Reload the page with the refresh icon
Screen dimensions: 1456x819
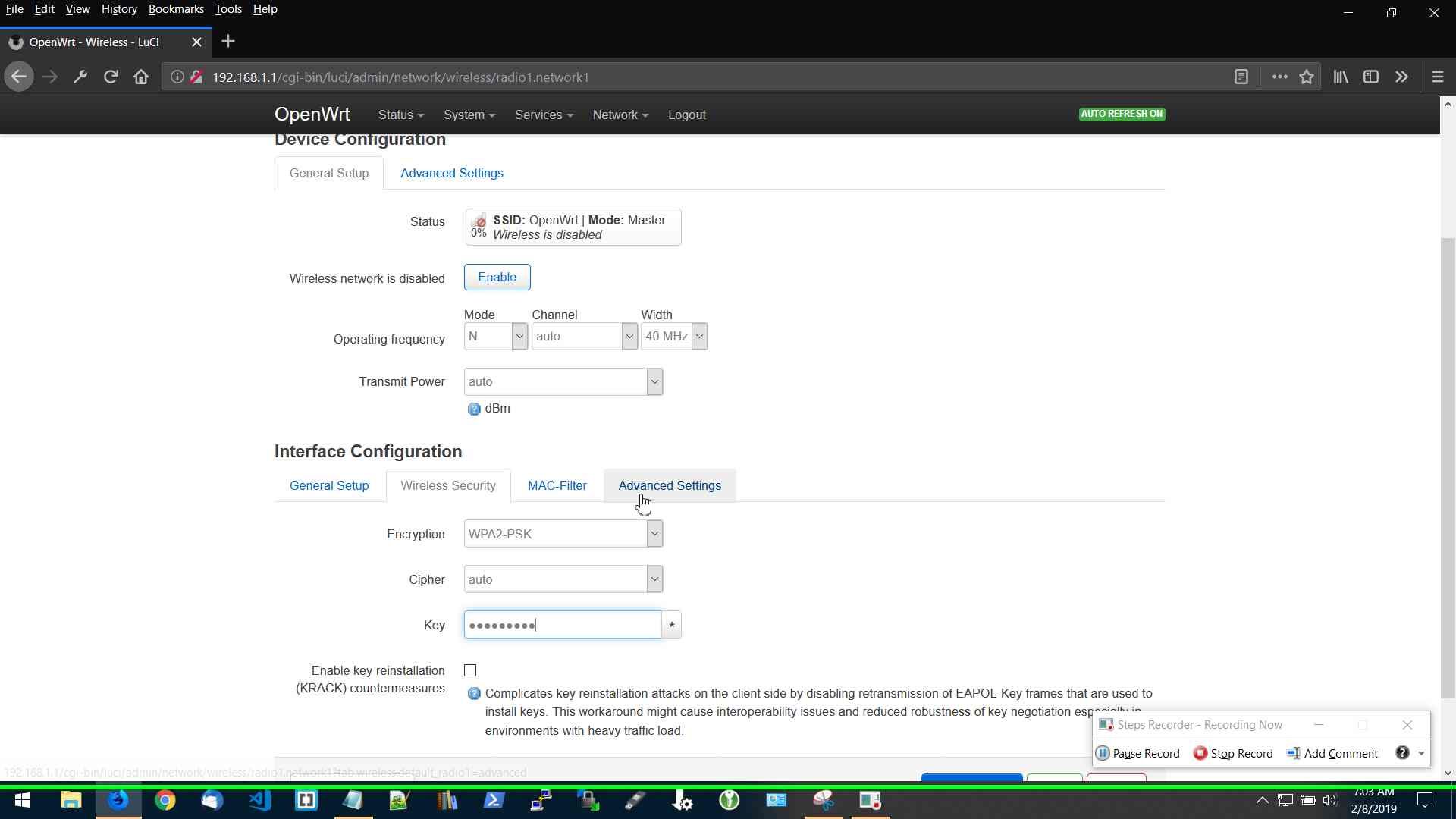(111, 77)
